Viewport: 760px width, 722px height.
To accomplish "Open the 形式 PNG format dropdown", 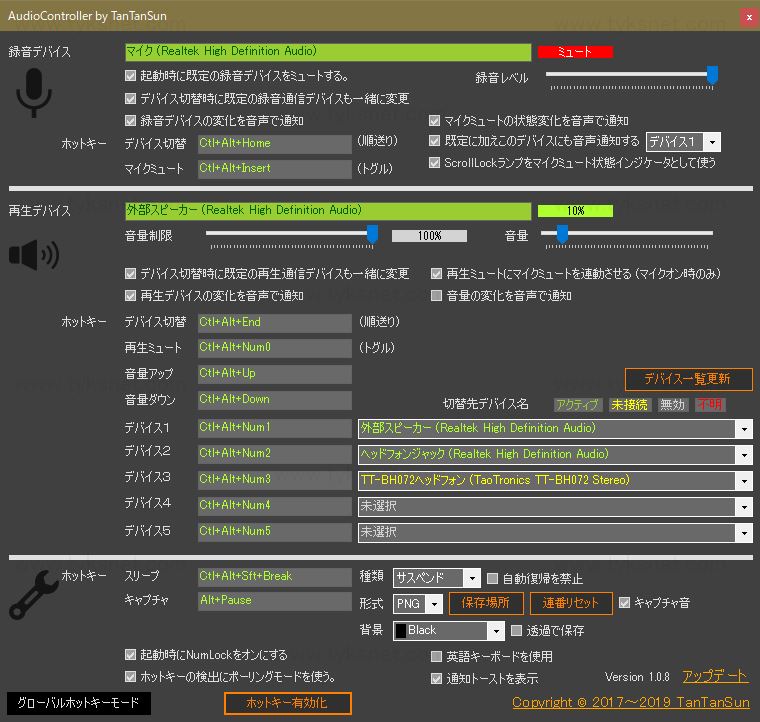I will coord(418,604).
